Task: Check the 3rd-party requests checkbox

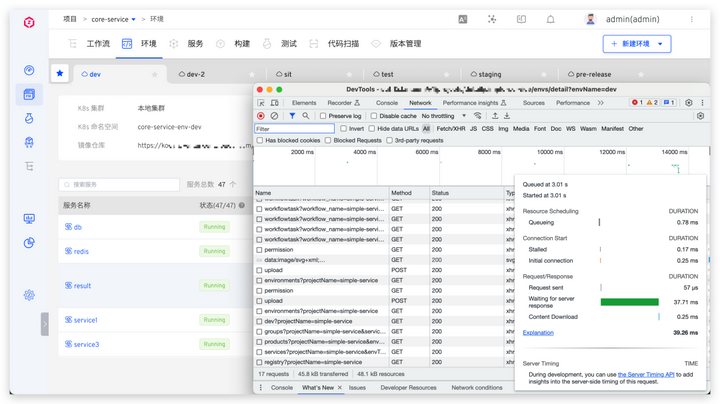Action: point(389,140)
